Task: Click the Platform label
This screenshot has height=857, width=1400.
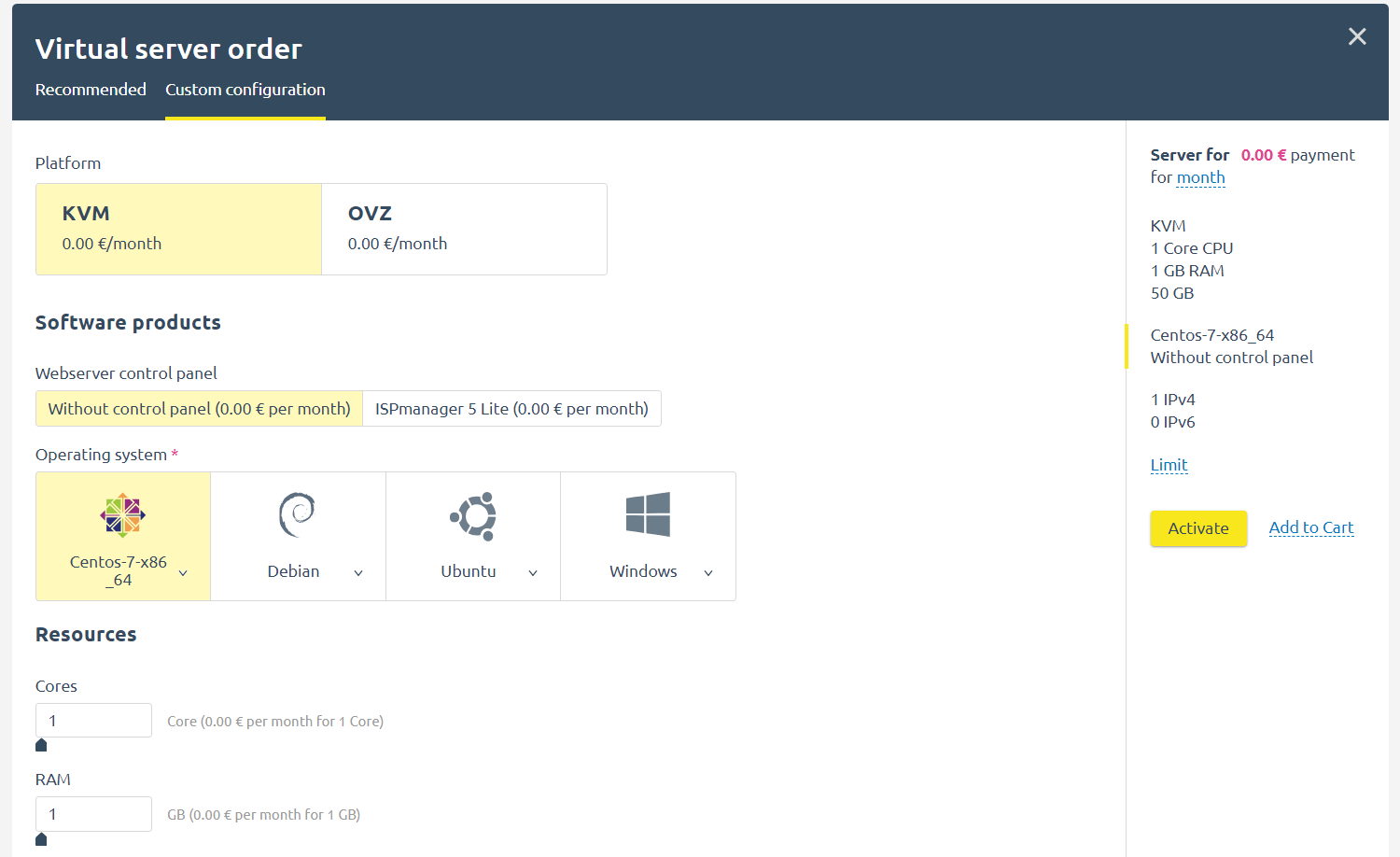Action: click(x=68, y=163)
